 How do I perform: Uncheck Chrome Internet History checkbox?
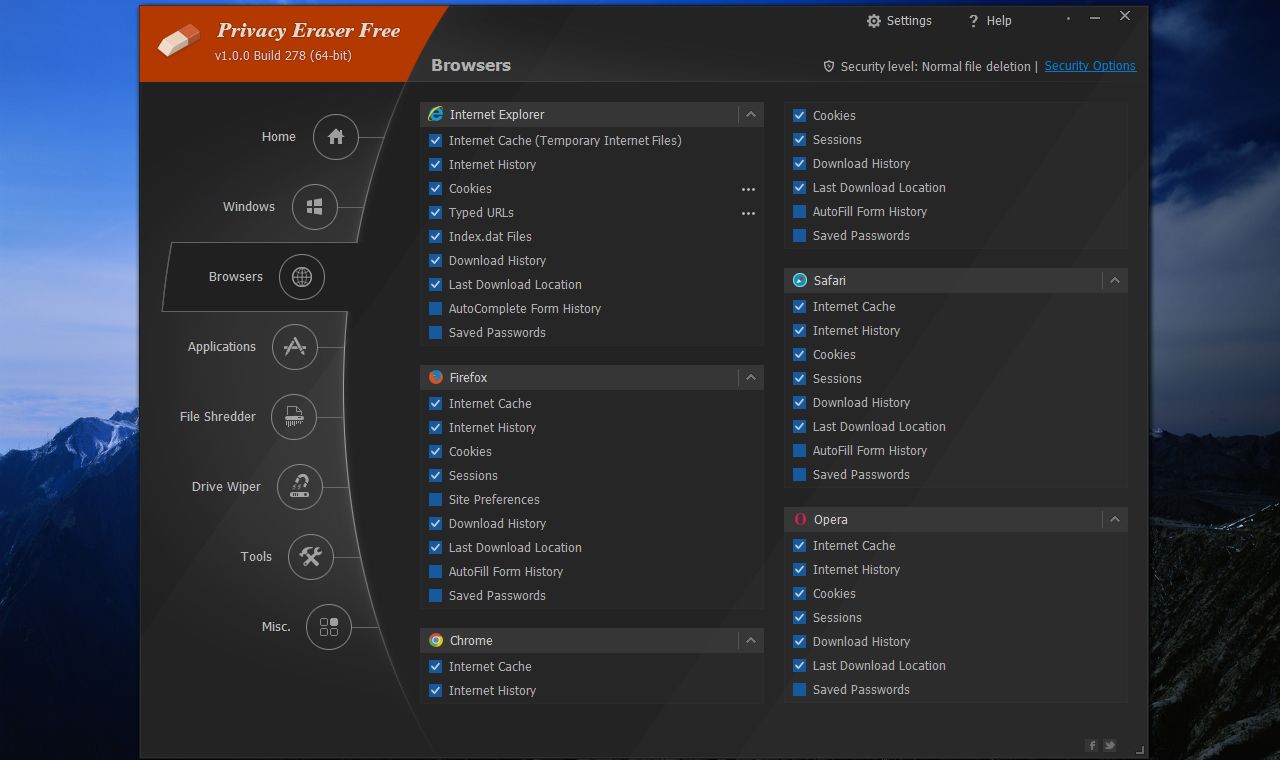tap(435, 690)
